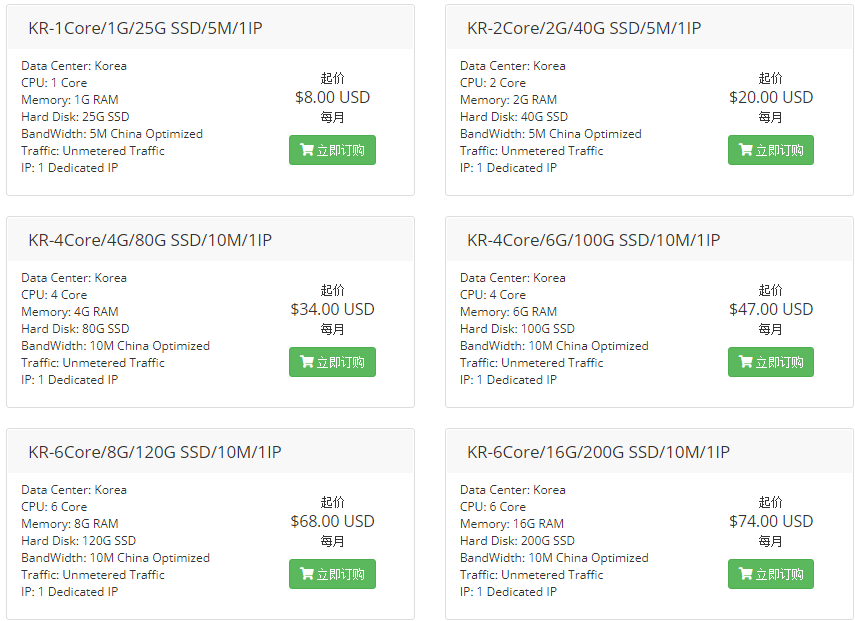Select the KR-2Core/2G/40G SSD/5M/1IP heading

coord(584,28)
